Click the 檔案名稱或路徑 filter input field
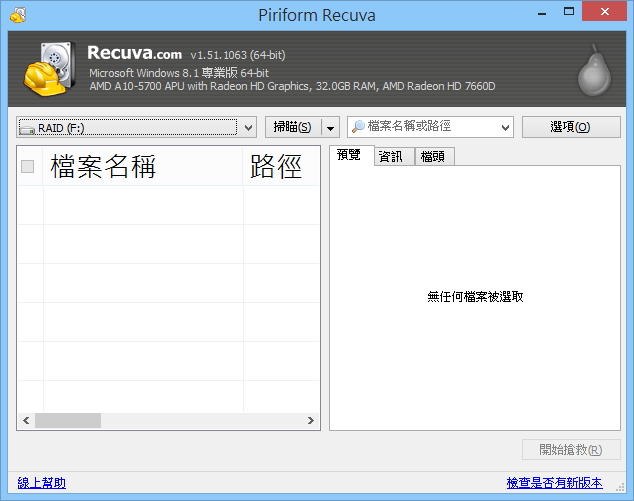This screenshot has height=501, width=634. click(x=431, y=127)
